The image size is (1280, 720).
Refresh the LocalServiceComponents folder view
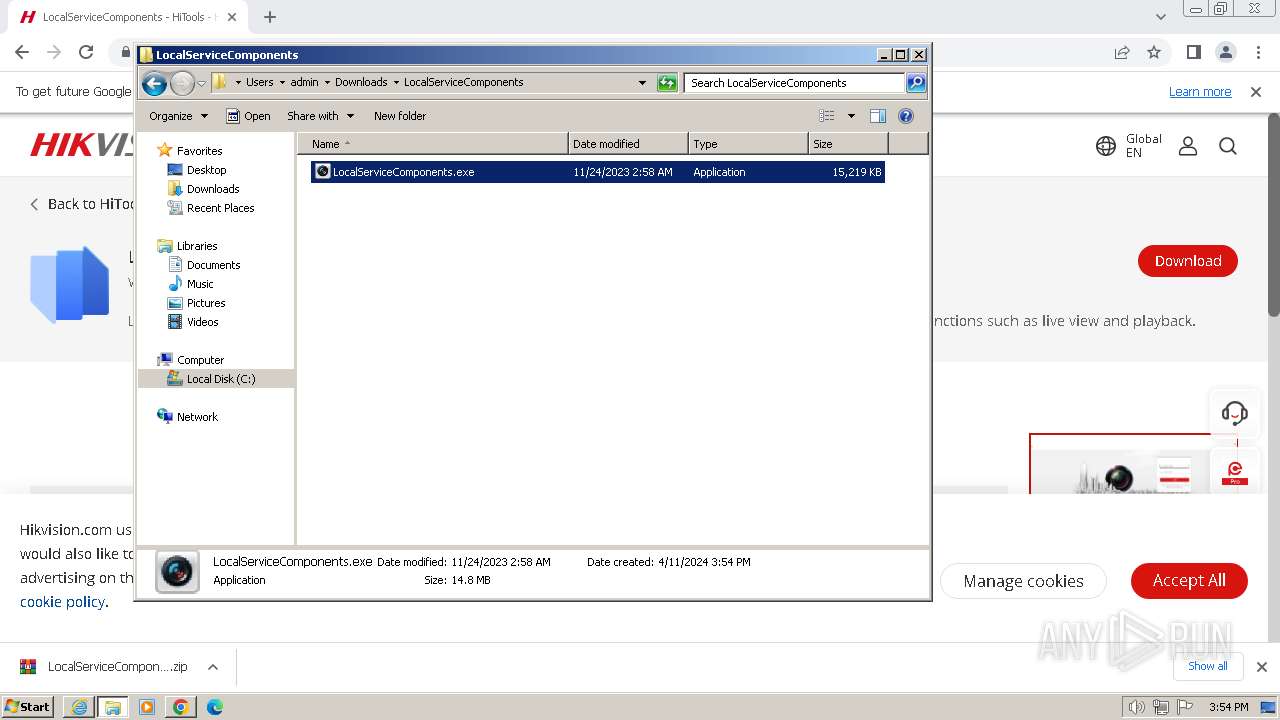[x=667, y=83]
